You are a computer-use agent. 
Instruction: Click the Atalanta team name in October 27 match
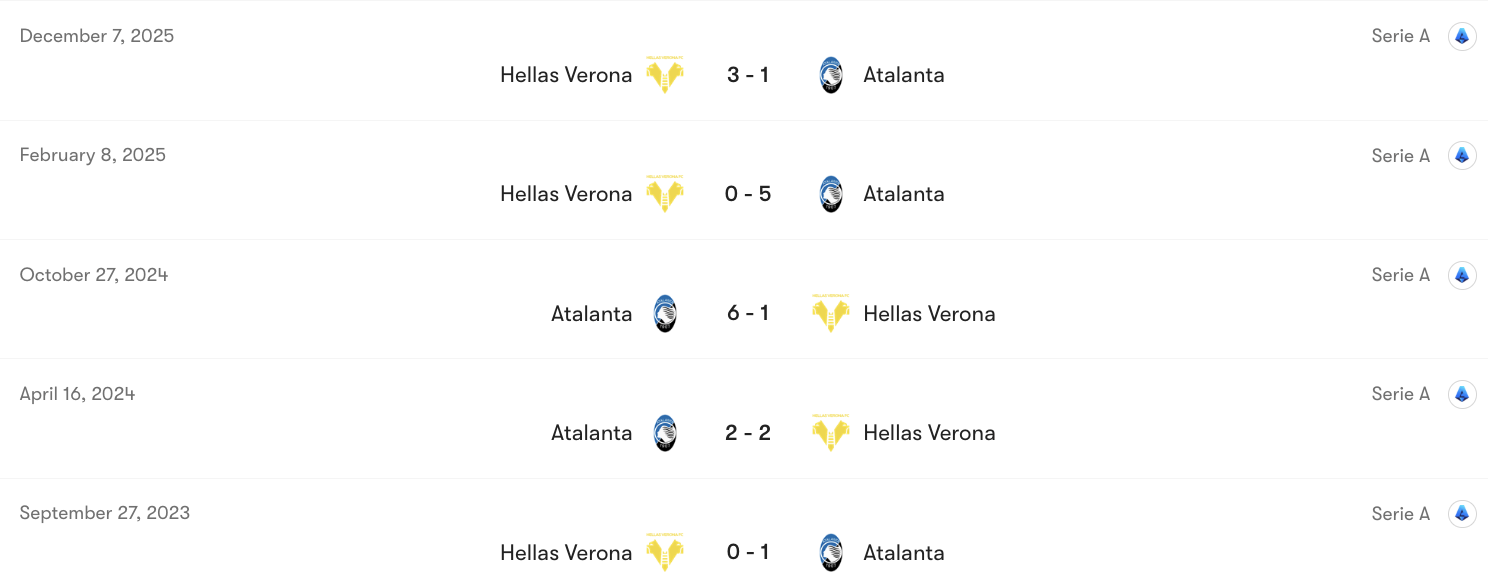point(591,313)
